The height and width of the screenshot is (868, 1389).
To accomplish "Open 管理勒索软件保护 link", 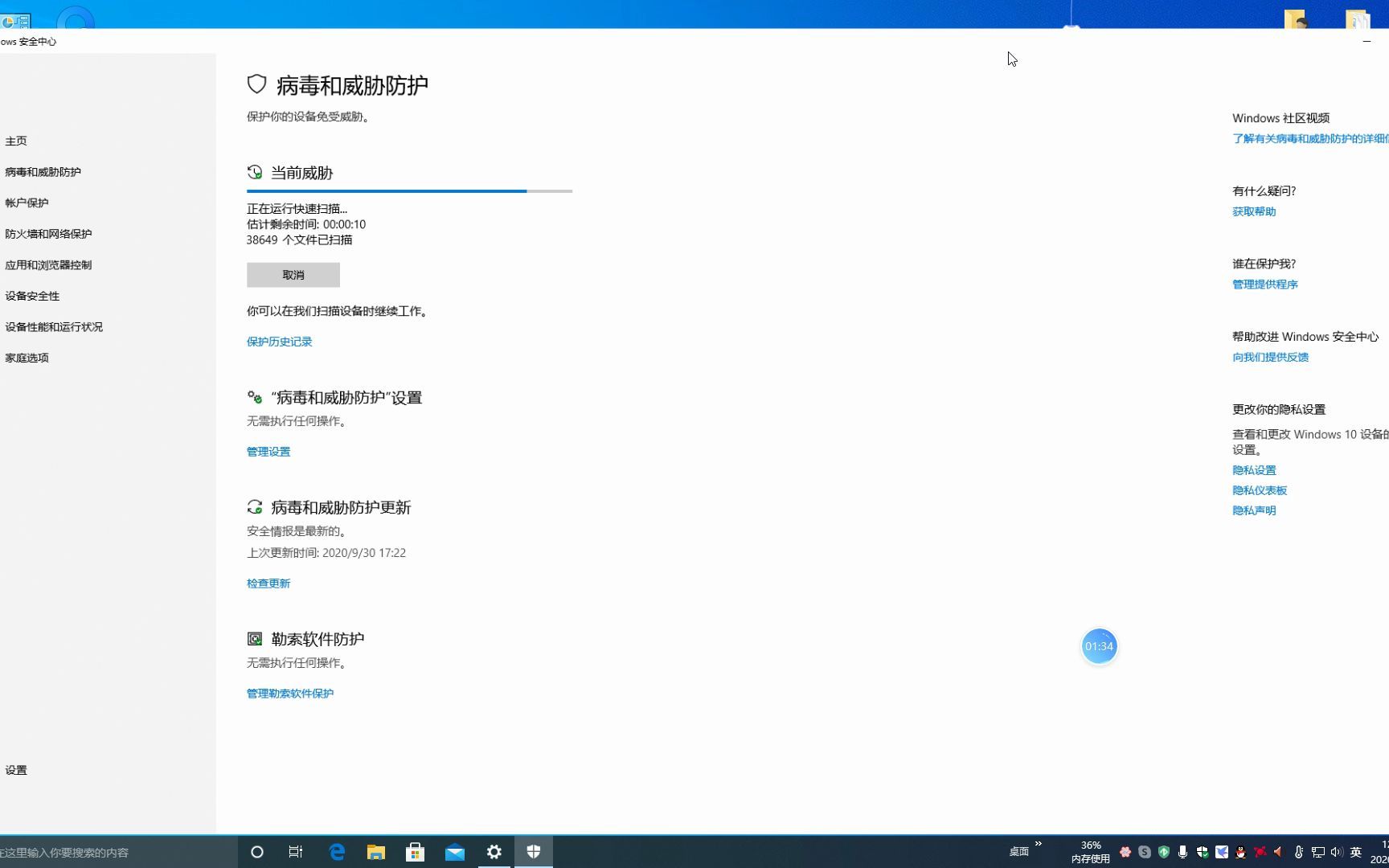I will click(290, 694).
